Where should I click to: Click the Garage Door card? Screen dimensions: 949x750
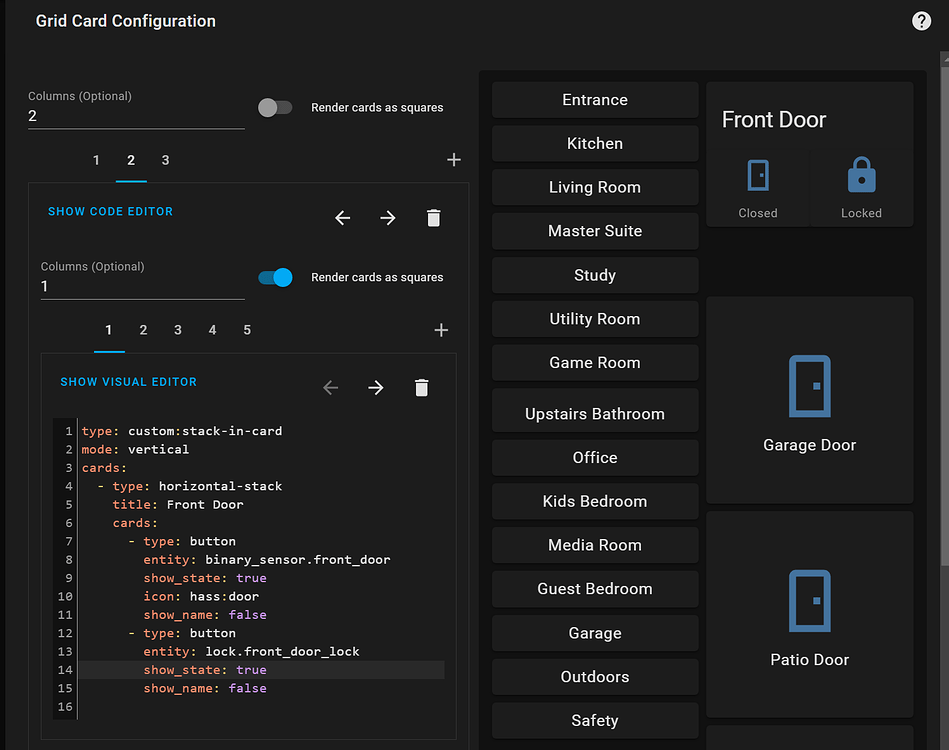tap(809, 400)
